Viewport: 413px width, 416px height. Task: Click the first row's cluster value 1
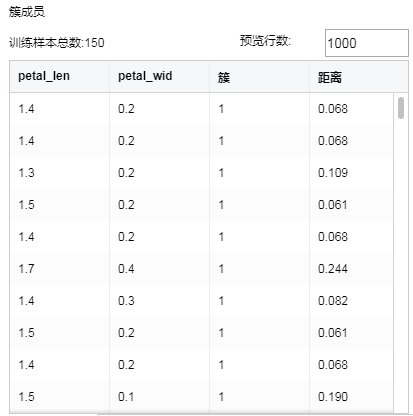(221, 109)
